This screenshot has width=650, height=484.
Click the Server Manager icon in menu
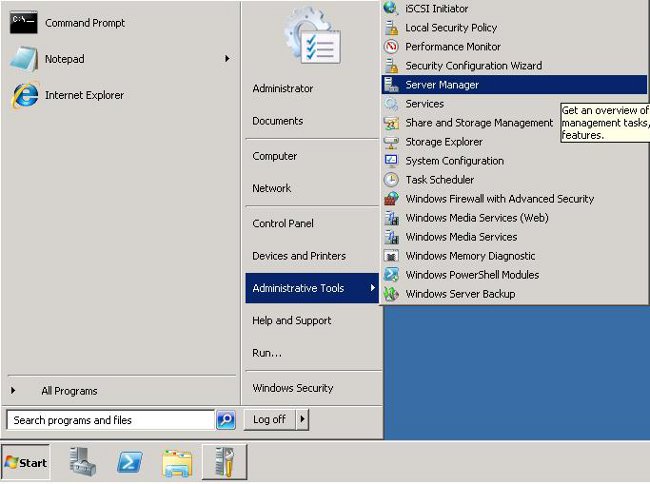coord(391,85)
